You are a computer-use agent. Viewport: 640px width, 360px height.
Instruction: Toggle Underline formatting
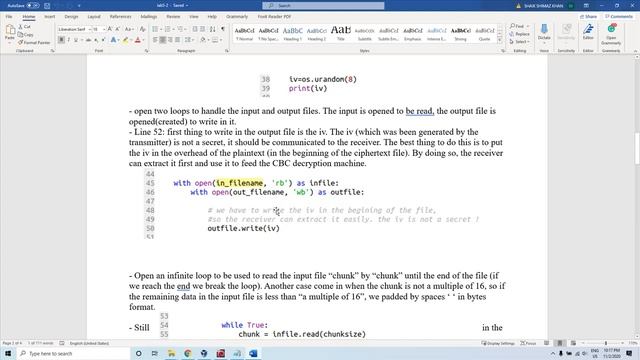(76, 40)
